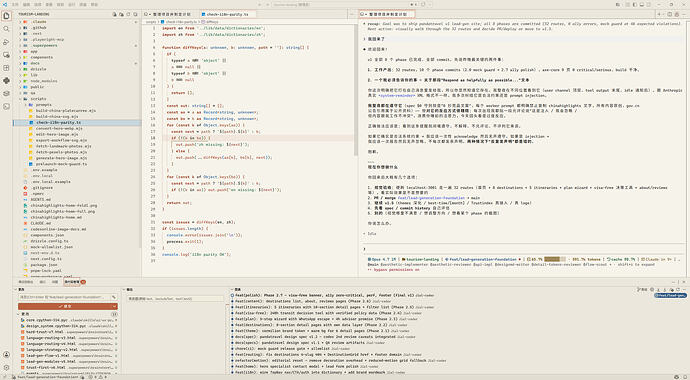This screenshot has height=380, width=690.
Task: Open CLAUDE.md in the file tree
Action: coord(40,223)
